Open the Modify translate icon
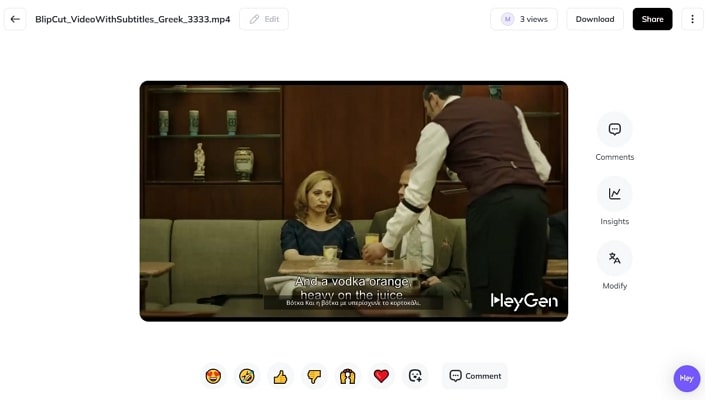The image size is (705, 400). [x=615, y=258]
